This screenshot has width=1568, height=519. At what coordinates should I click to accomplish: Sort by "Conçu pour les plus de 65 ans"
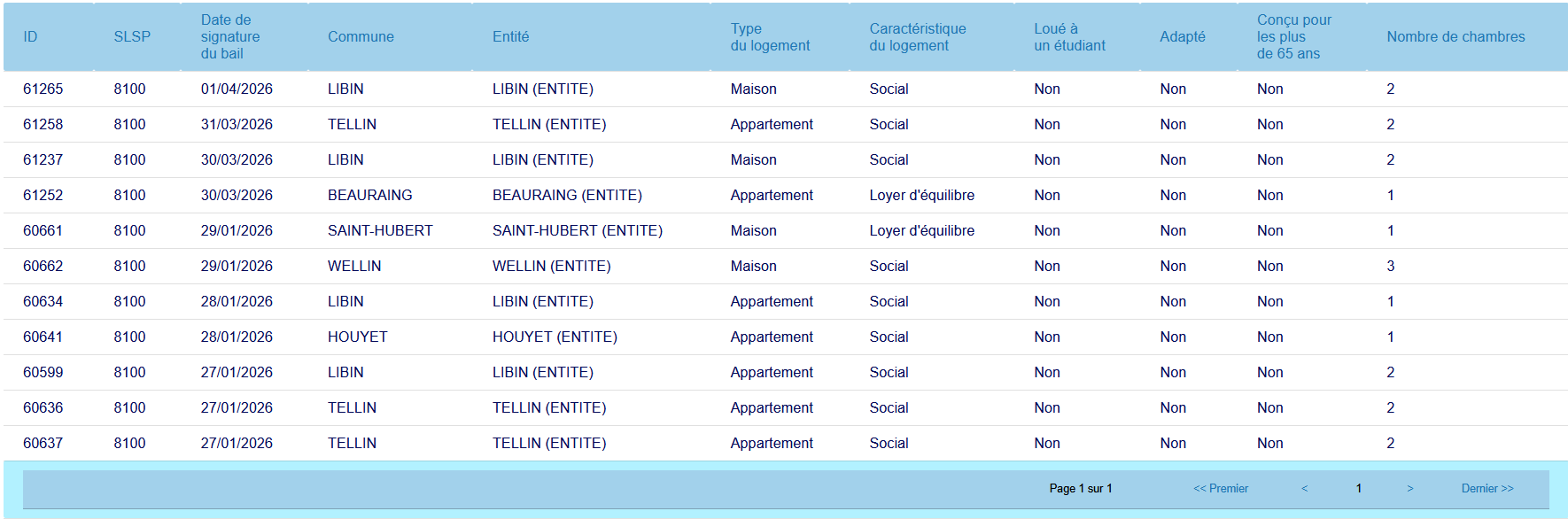pyautogui.click(x=1293, y=37)
